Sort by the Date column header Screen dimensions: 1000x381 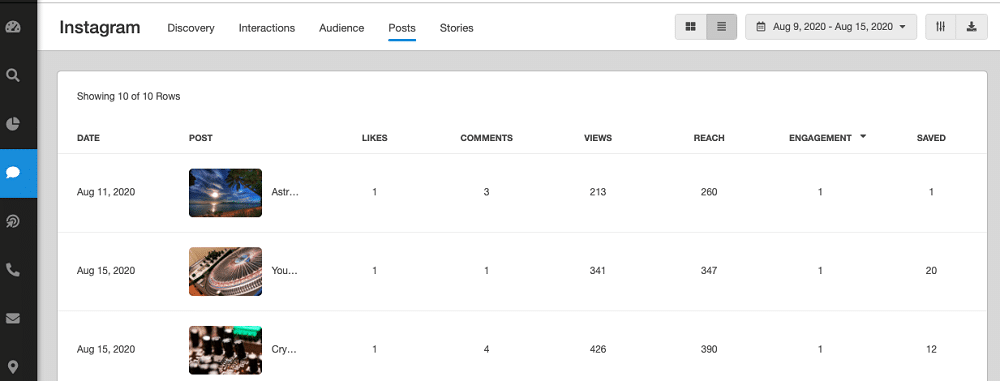click(x=89, y=138)
